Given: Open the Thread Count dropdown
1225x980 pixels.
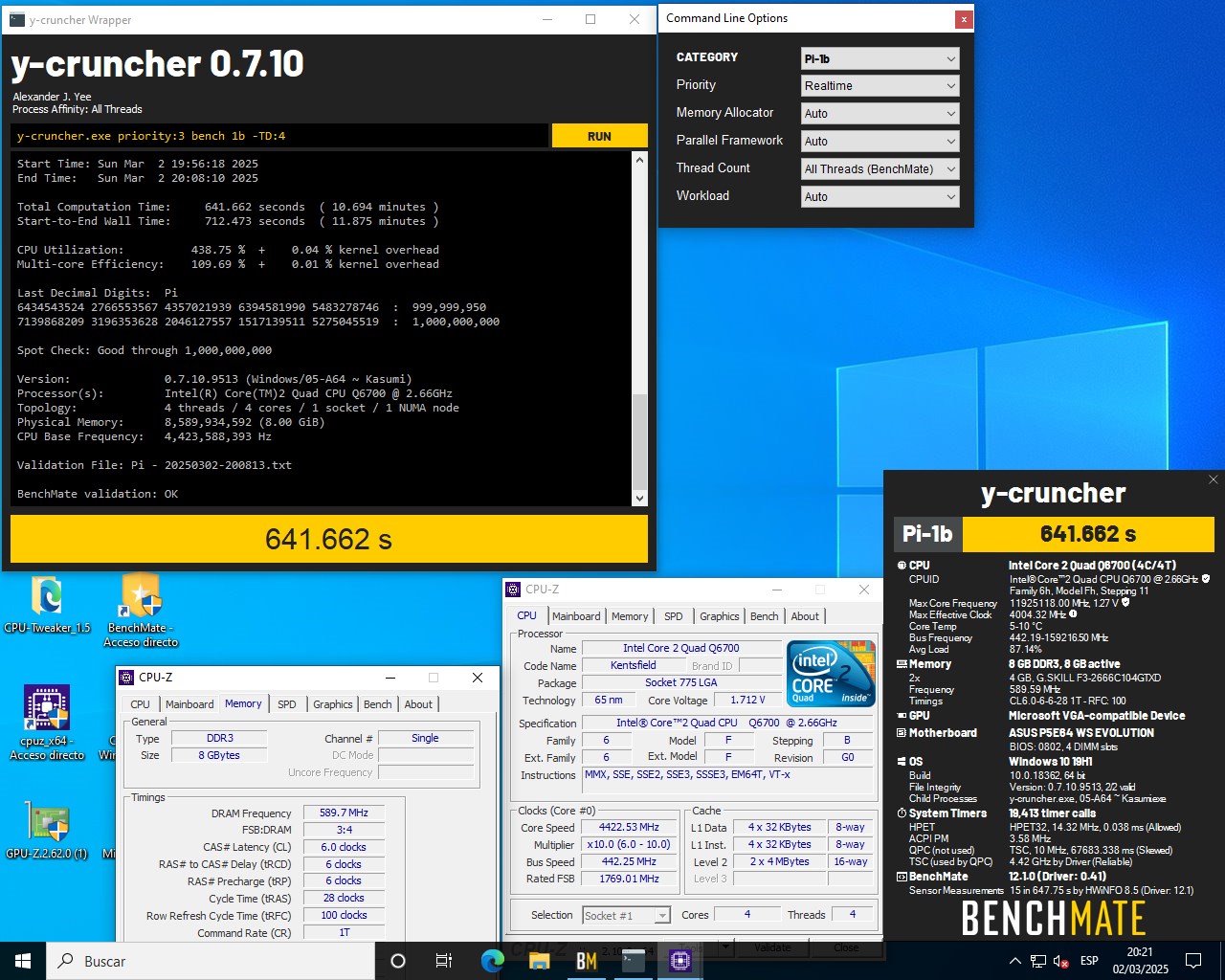Looking at the screenshot, I should coord(880,168).
